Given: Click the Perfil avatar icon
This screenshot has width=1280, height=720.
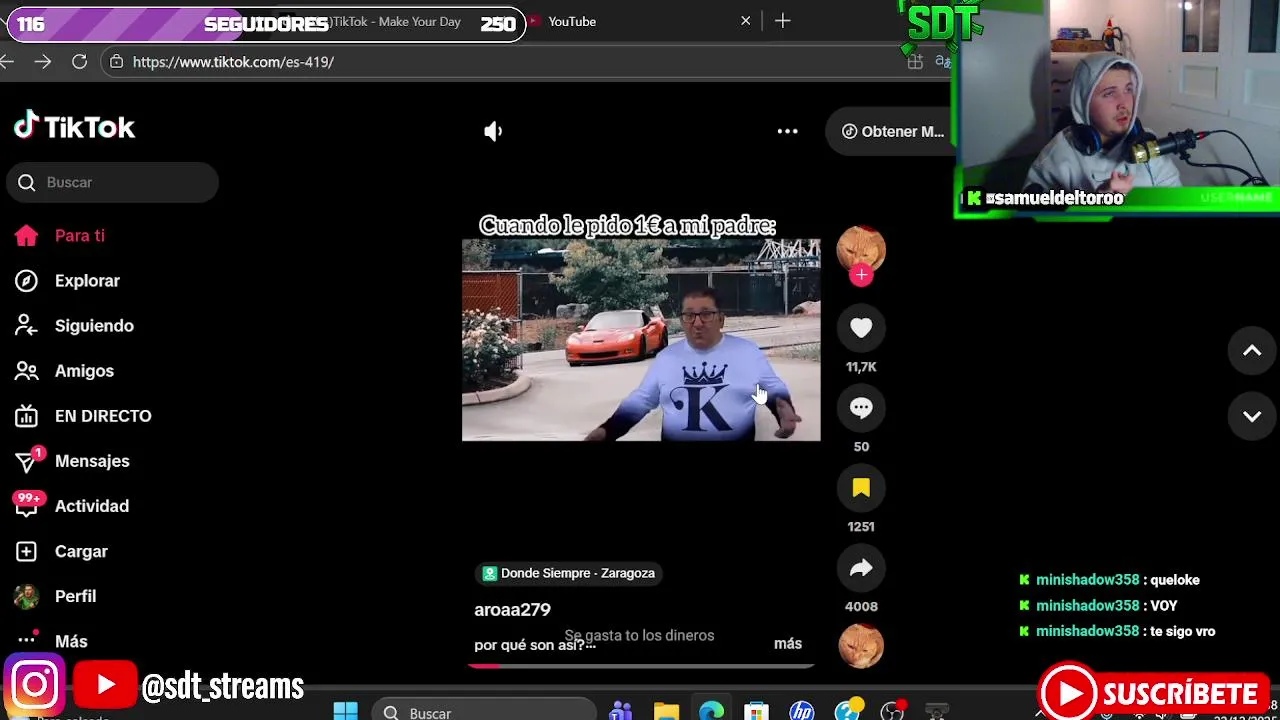Looking at the screenshot, I should [x=26, y=596].
